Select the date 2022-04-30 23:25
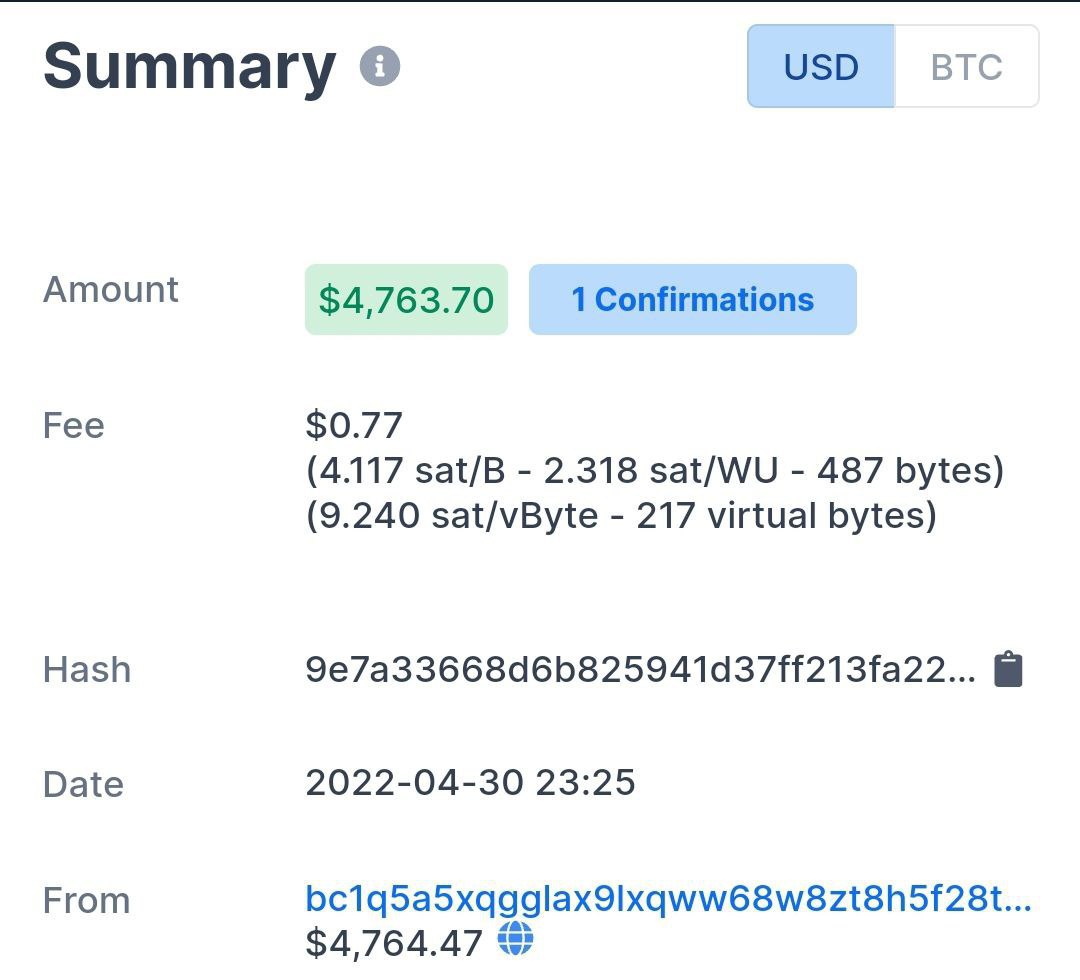This screenshot has width=1080, height=980. click(x=470, y=782)
